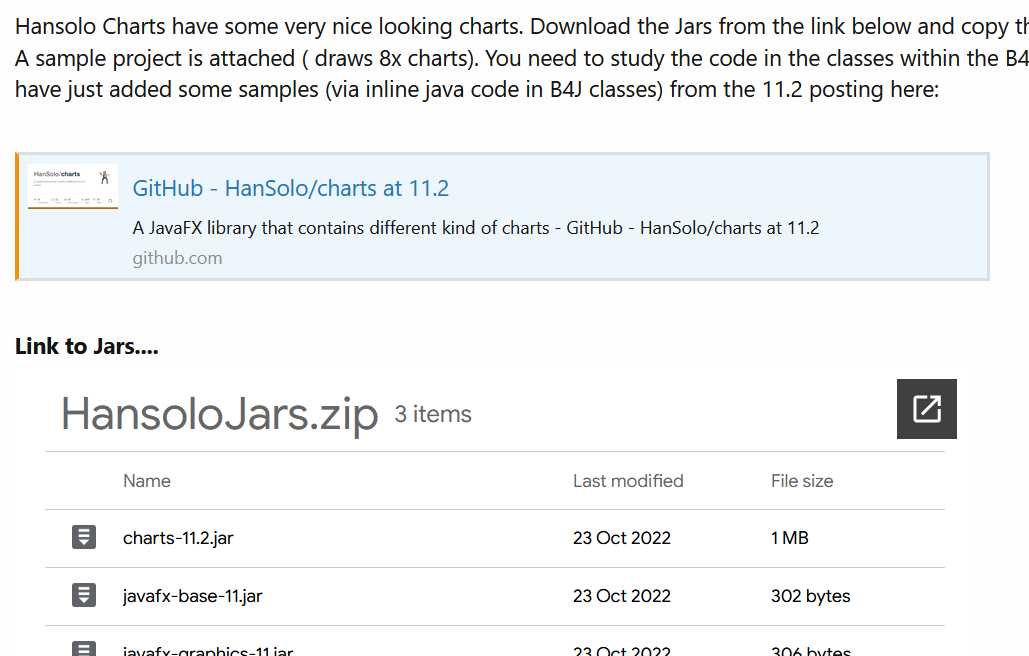This screenshot has width=1029, height=656.
Task: Click the 'Link to Jars....' heading
Action: (87, 347)
